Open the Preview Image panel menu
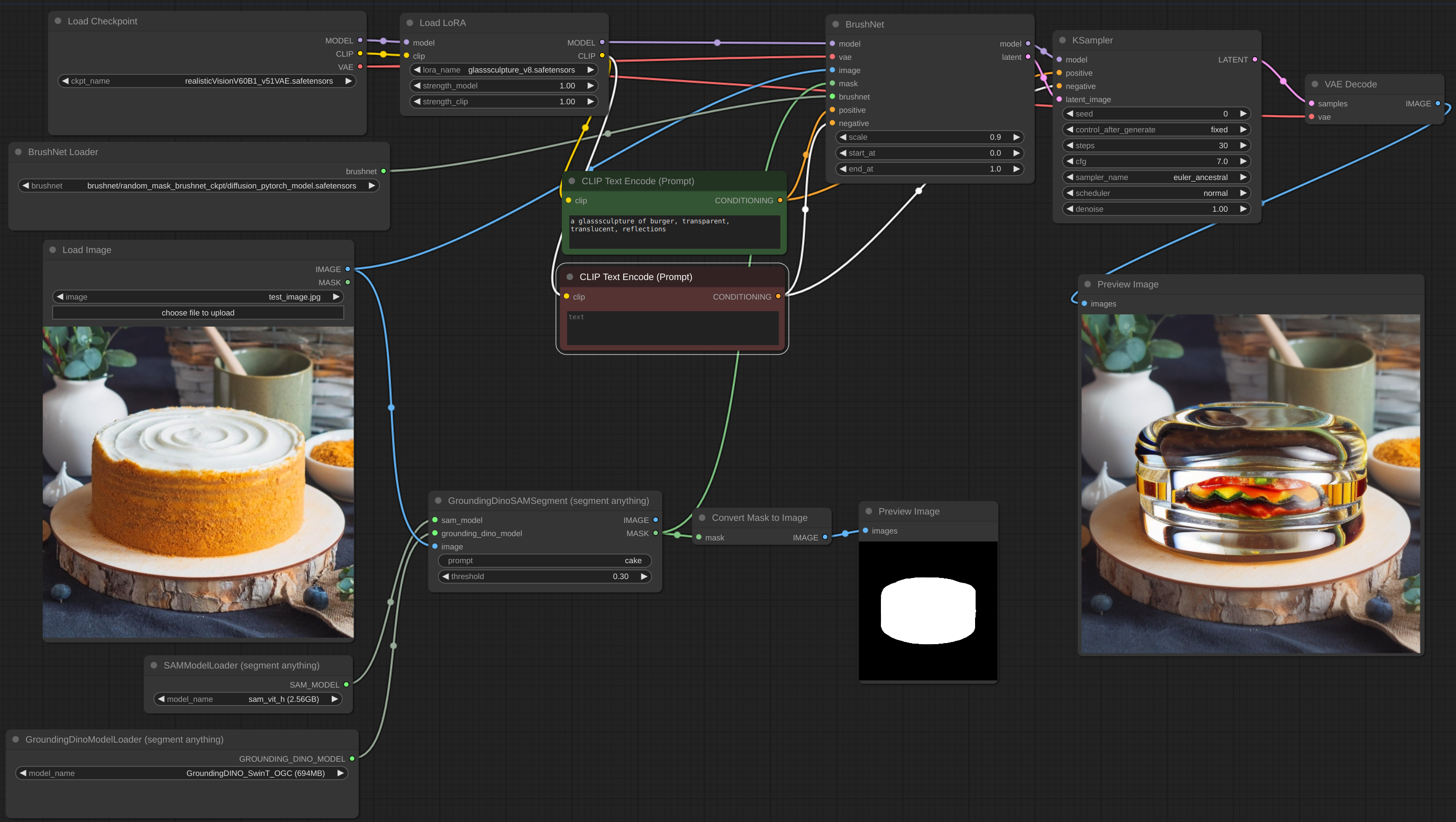This screenshot has height=822, width=1456. [x=1088, y=284]
